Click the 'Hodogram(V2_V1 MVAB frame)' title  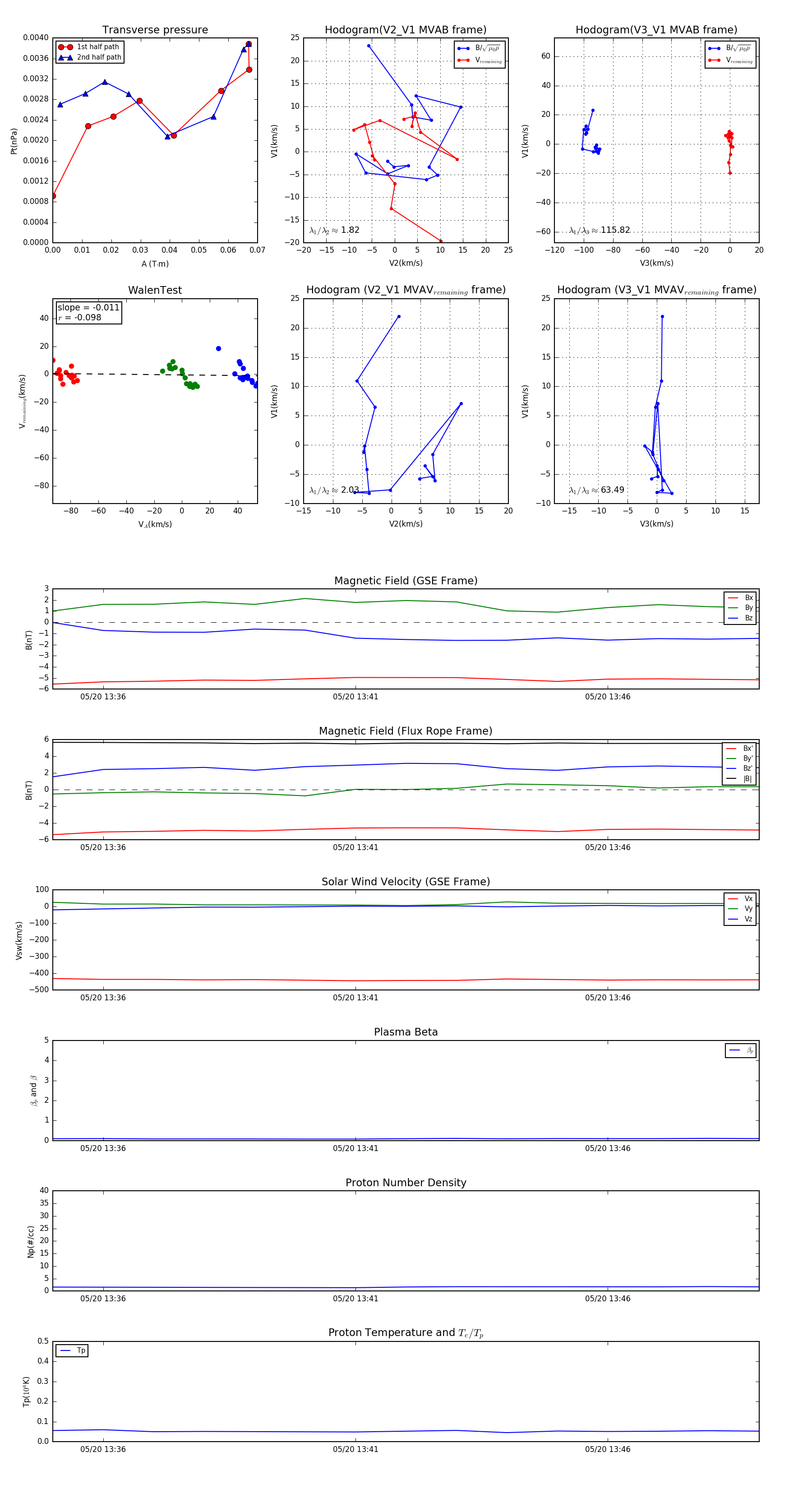click(x=405, y=30)
